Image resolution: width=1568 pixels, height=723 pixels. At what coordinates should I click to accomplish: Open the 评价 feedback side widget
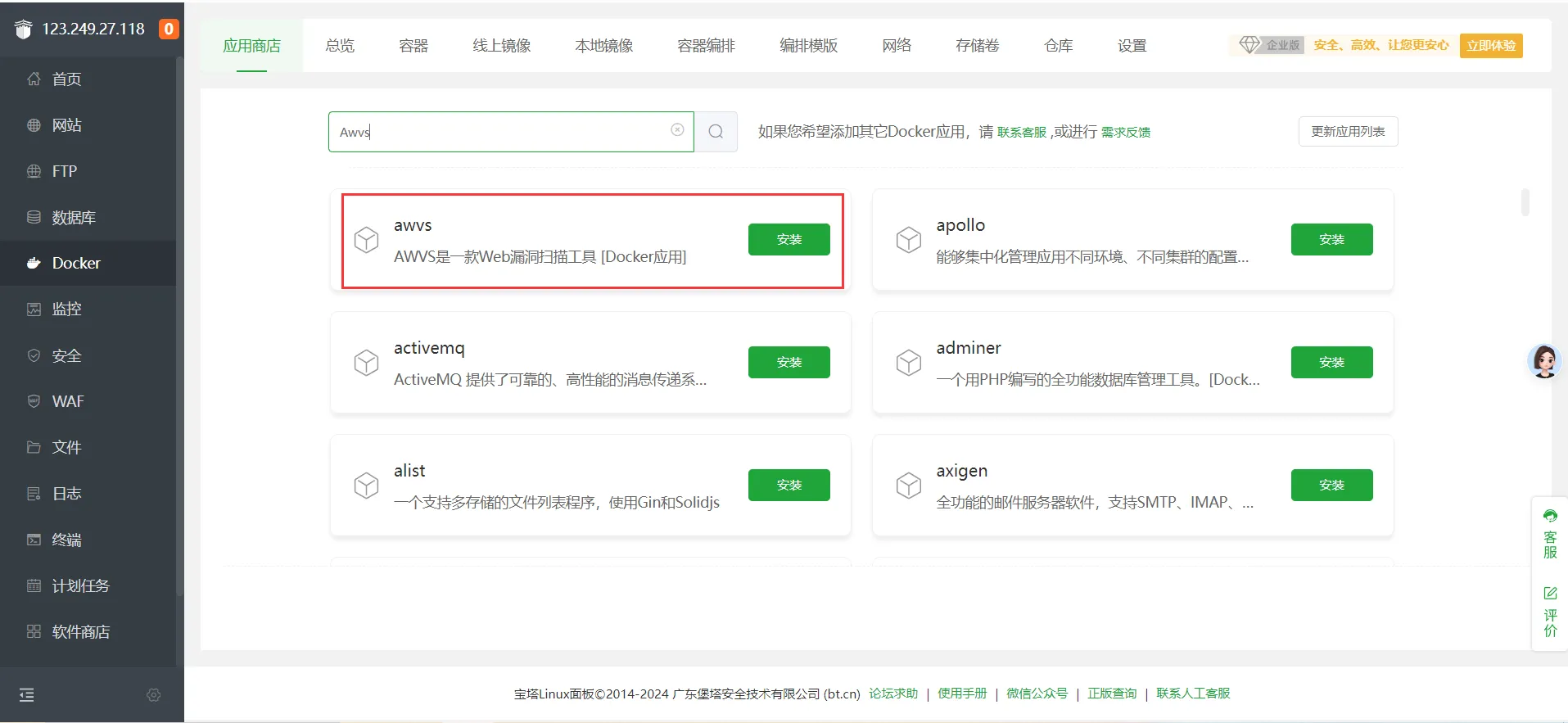click(x=1550, y=611)
